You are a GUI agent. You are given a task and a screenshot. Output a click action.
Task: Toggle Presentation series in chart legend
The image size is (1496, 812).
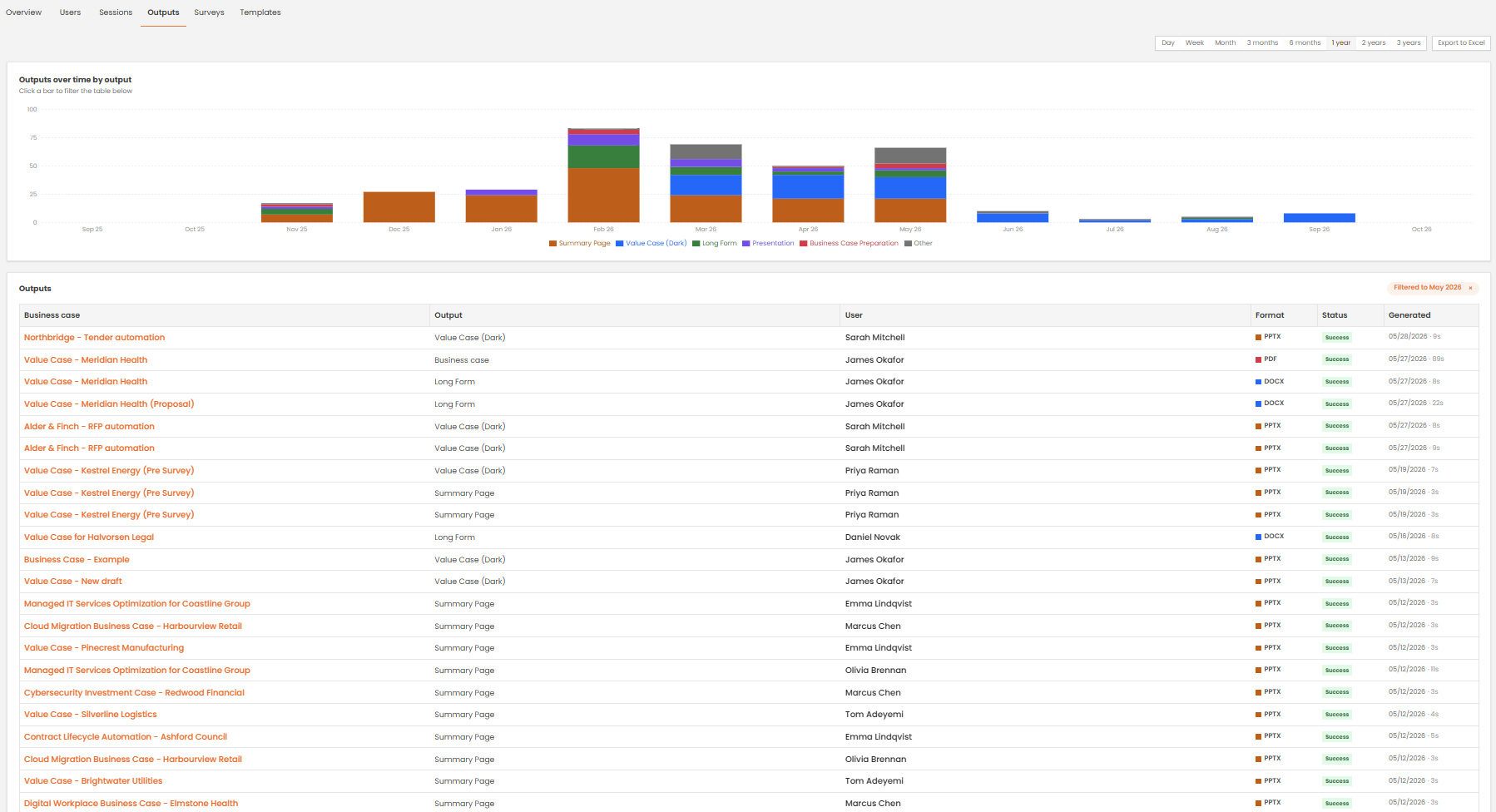(768, 243)
